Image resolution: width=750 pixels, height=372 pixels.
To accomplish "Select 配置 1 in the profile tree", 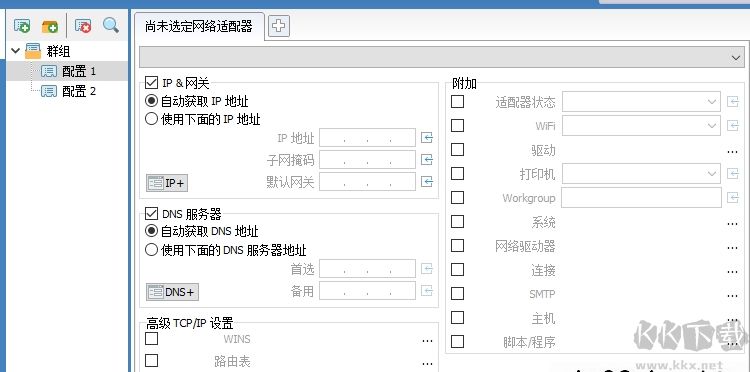I will [x=79, y=71].
